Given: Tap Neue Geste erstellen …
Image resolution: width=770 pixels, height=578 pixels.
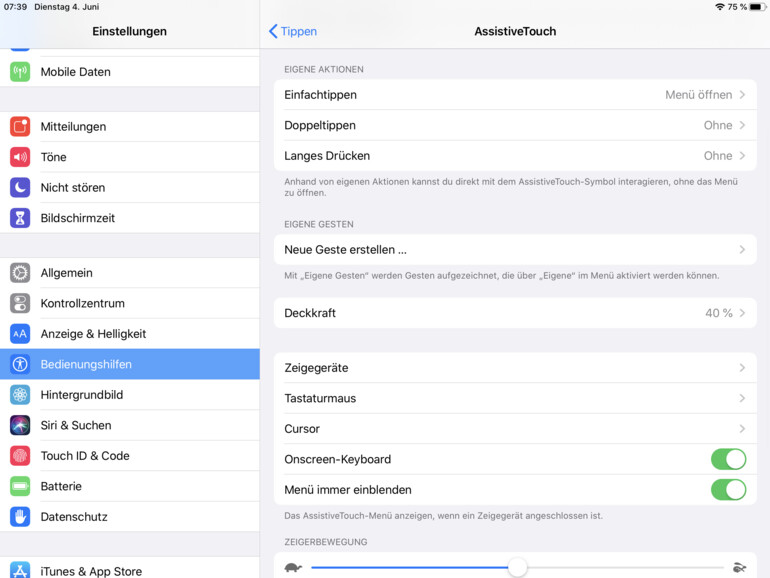Looking at the screenshot, I should click(x=345, y=250).
